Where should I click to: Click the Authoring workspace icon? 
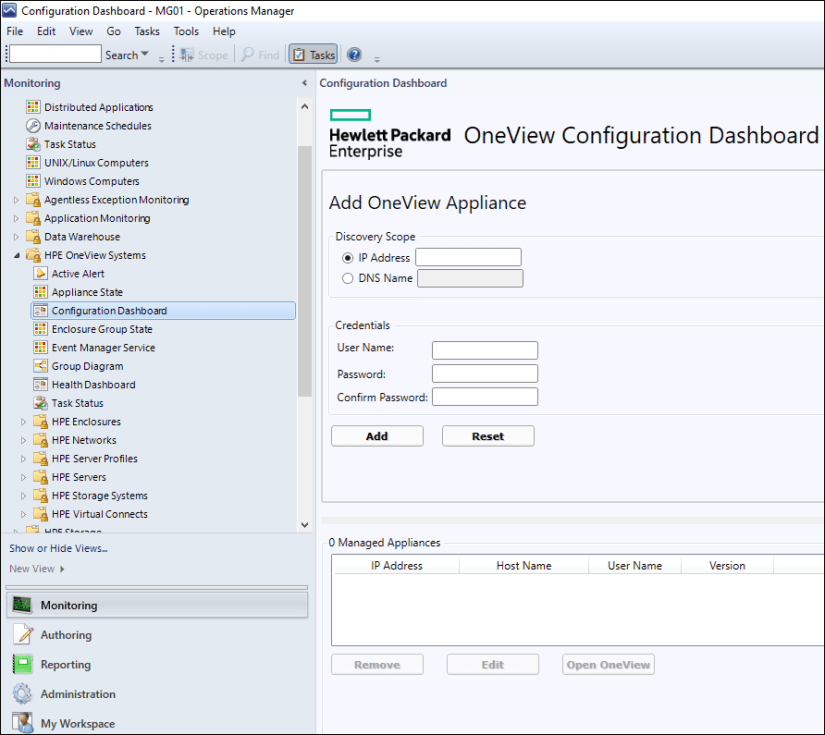tap(22, 635)
